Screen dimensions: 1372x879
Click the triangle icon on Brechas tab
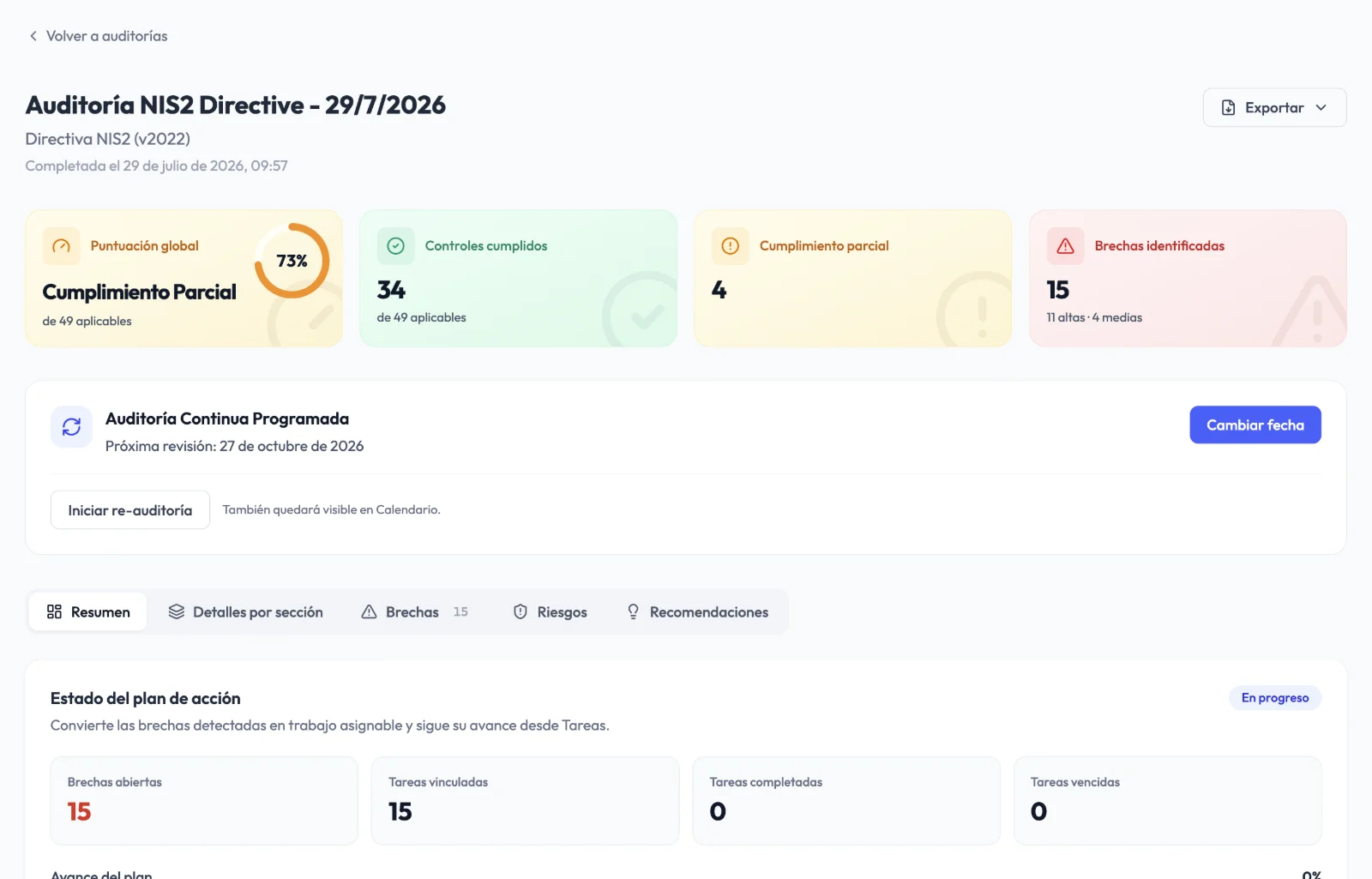coord(369,611)
